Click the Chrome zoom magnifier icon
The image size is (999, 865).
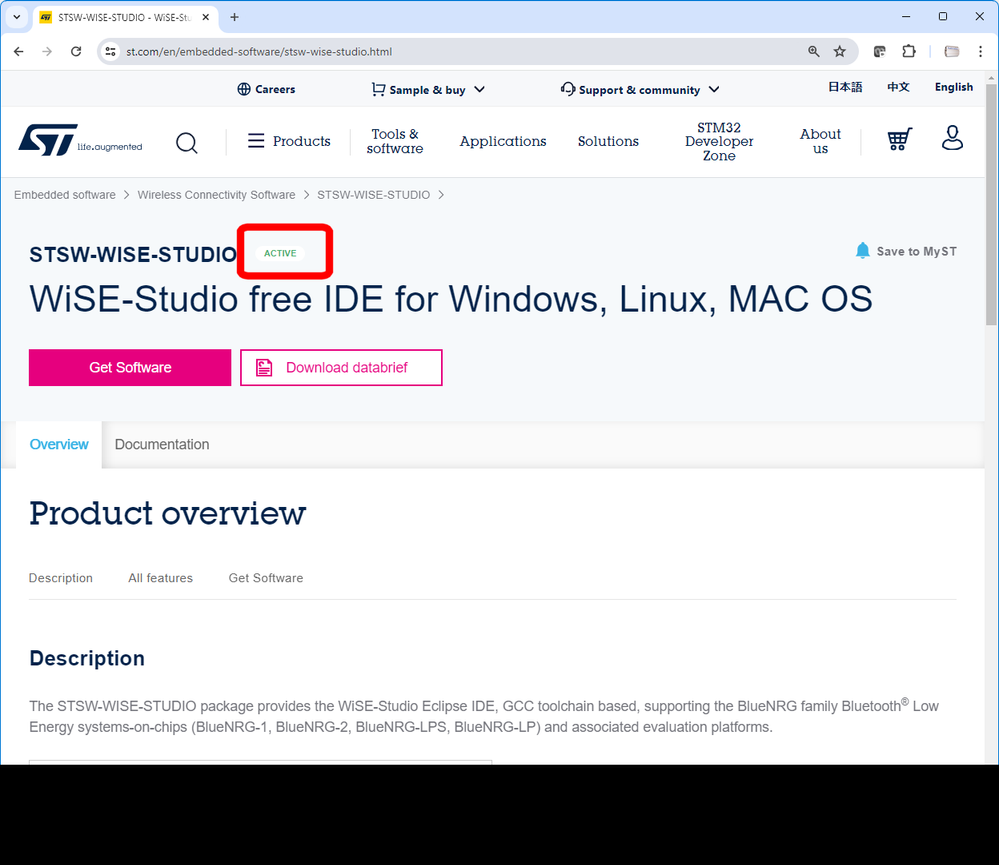814,52
